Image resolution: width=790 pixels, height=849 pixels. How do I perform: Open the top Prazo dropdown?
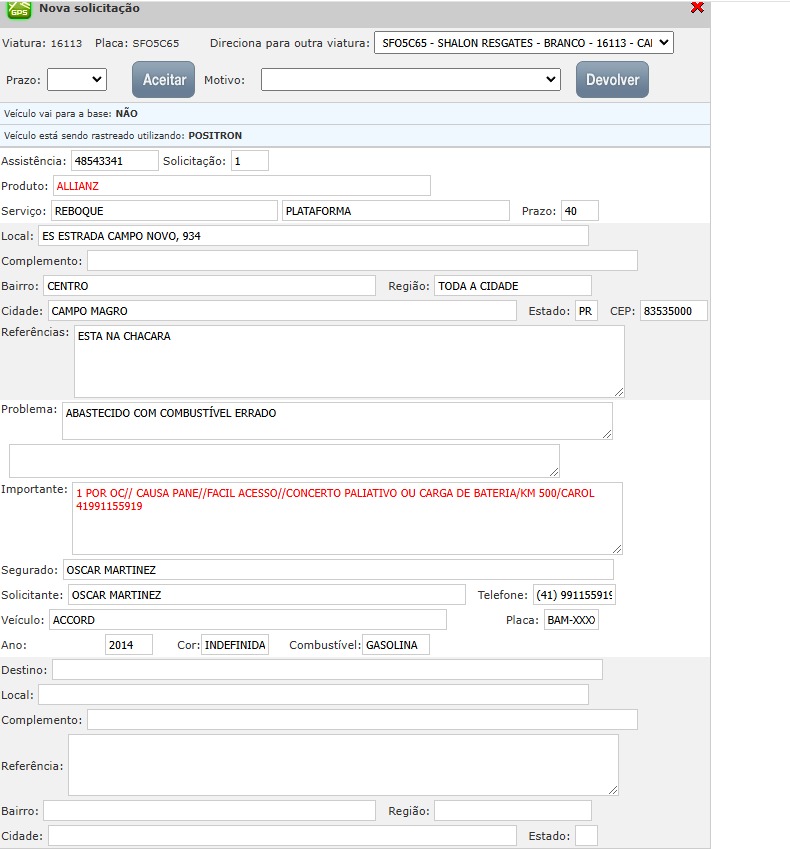[77, 80]
